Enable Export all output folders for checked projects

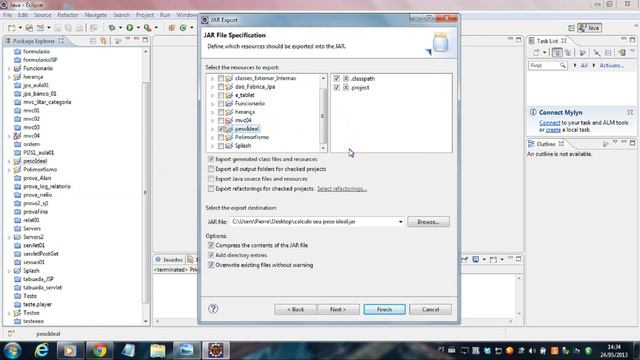click(x=211, y=169)
